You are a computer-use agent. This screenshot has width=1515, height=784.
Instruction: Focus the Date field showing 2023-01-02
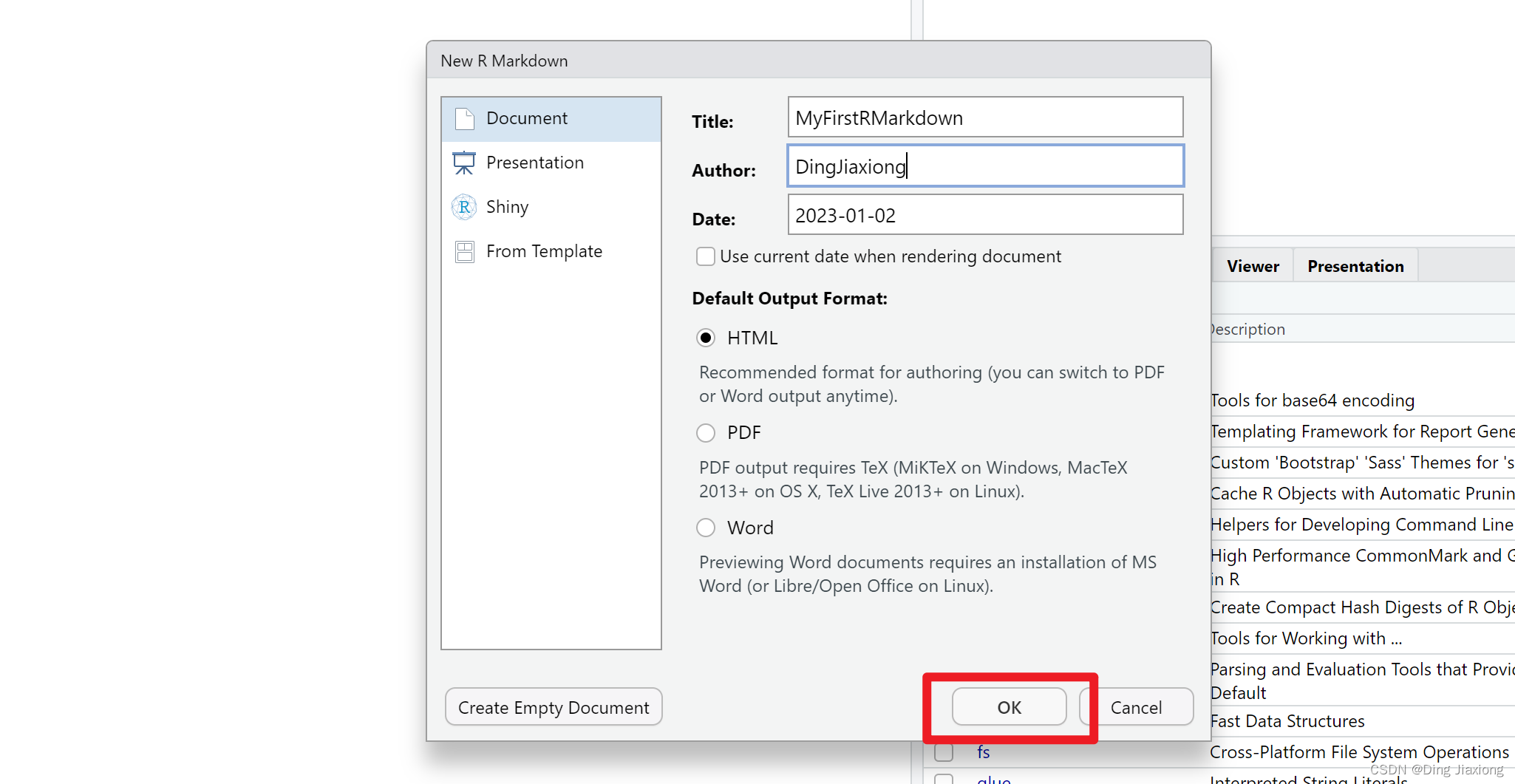(x=985, y=214)
